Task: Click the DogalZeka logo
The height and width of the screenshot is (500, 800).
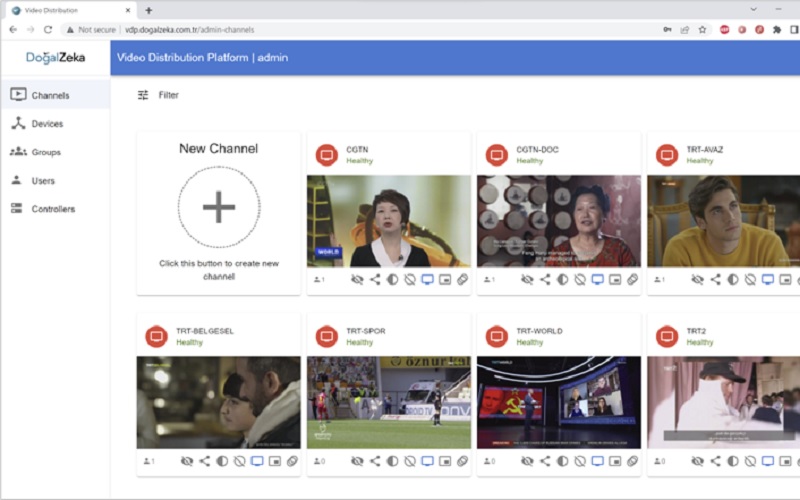Action: (x=55, y=58)
